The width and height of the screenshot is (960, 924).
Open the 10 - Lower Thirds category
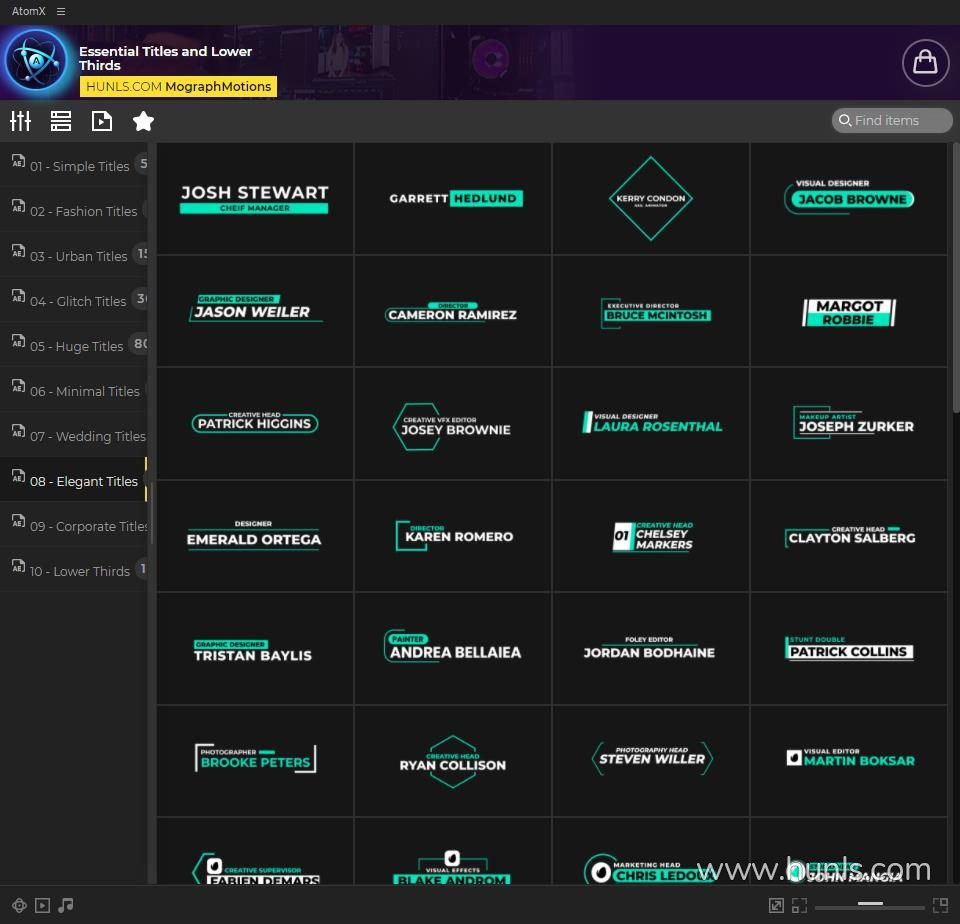click(x=79, y=571)
